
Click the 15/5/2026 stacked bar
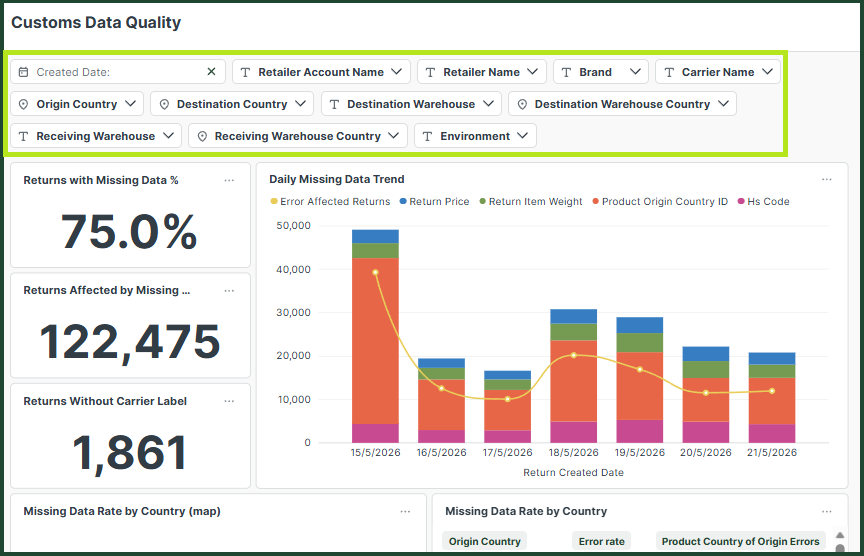[x=375, y=336]
